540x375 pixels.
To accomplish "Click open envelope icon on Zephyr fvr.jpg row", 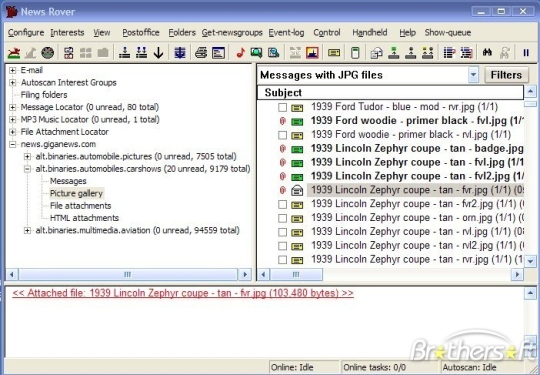I will pyautogui.click(x=297, y=190).
